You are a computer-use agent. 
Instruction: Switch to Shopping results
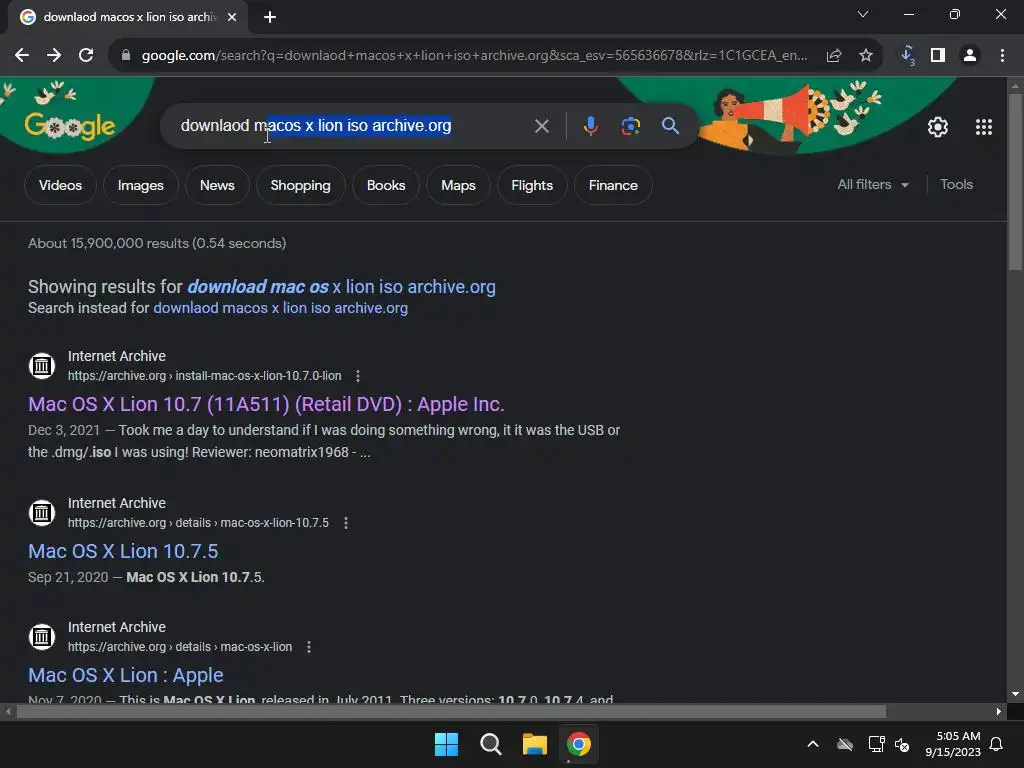300,185
